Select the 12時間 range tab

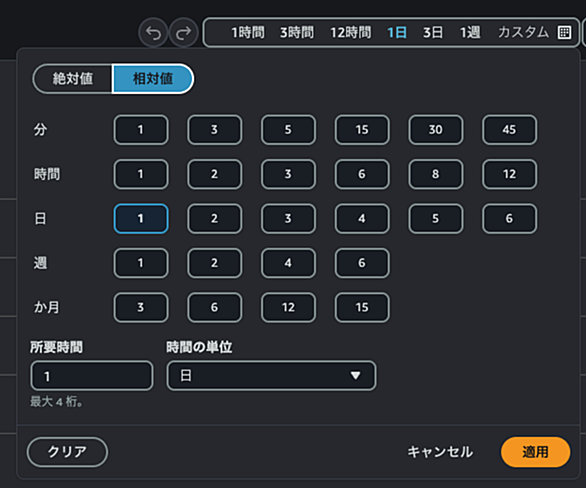point(351,33)
